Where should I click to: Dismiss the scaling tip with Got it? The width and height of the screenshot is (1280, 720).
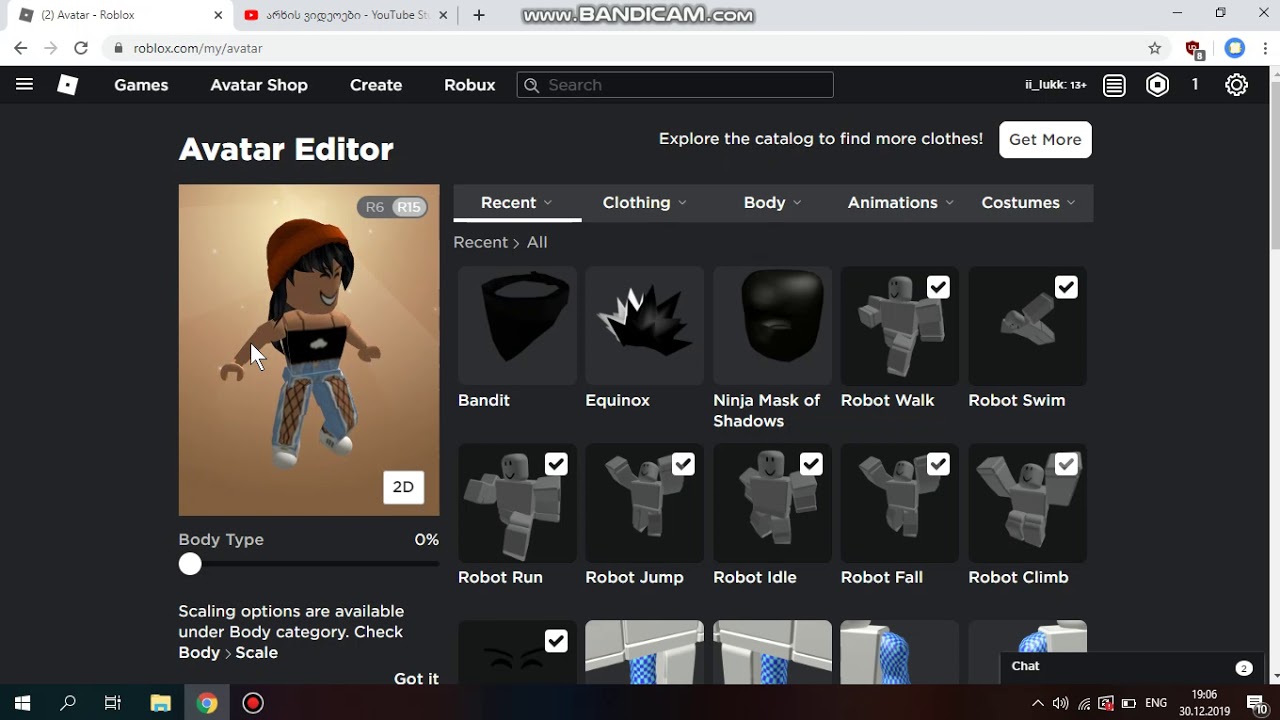(x=416, y=678)
